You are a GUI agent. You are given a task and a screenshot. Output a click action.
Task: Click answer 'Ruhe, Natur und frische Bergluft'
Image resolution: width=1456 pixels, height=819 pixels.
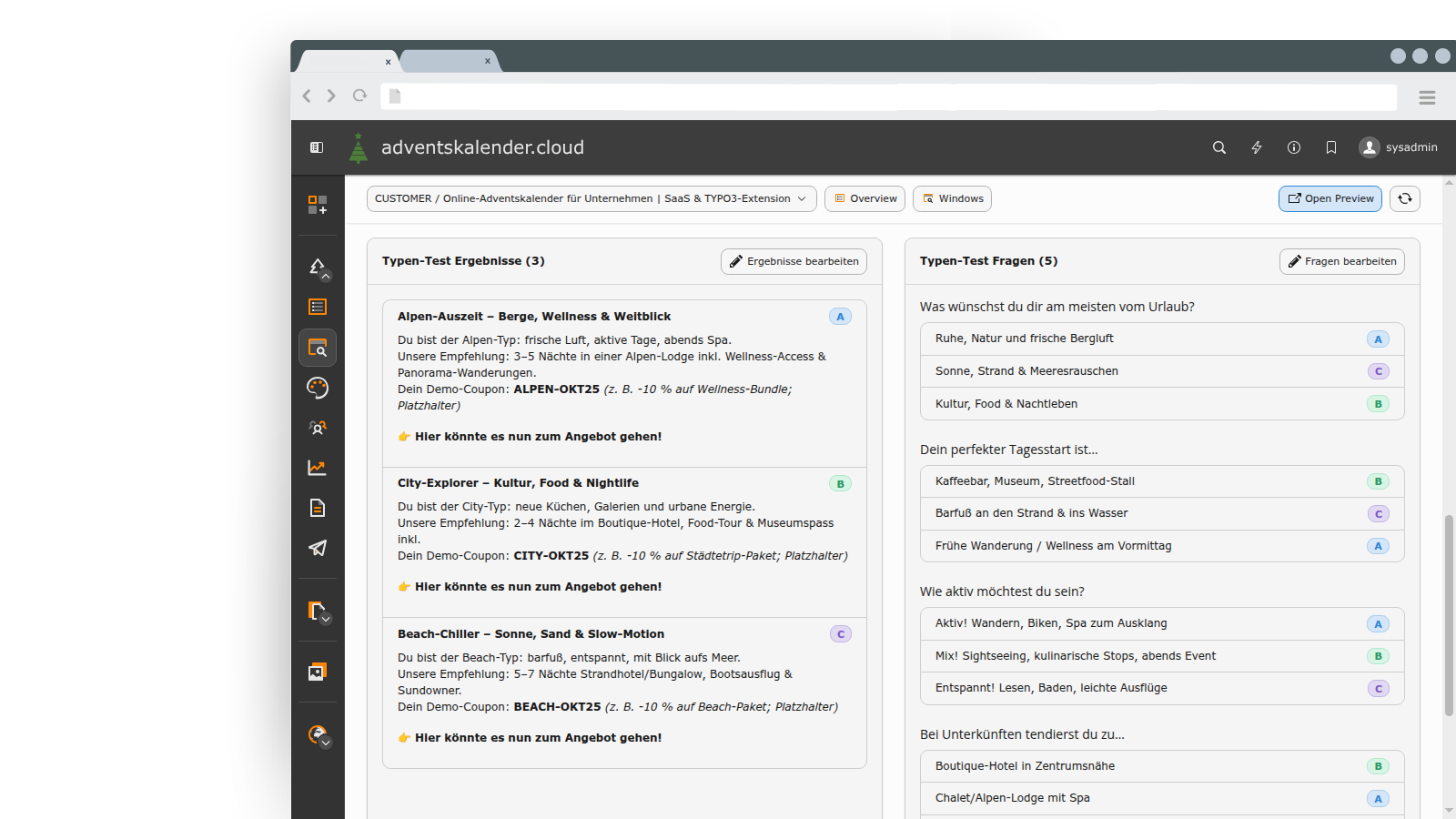(1162, 339)
